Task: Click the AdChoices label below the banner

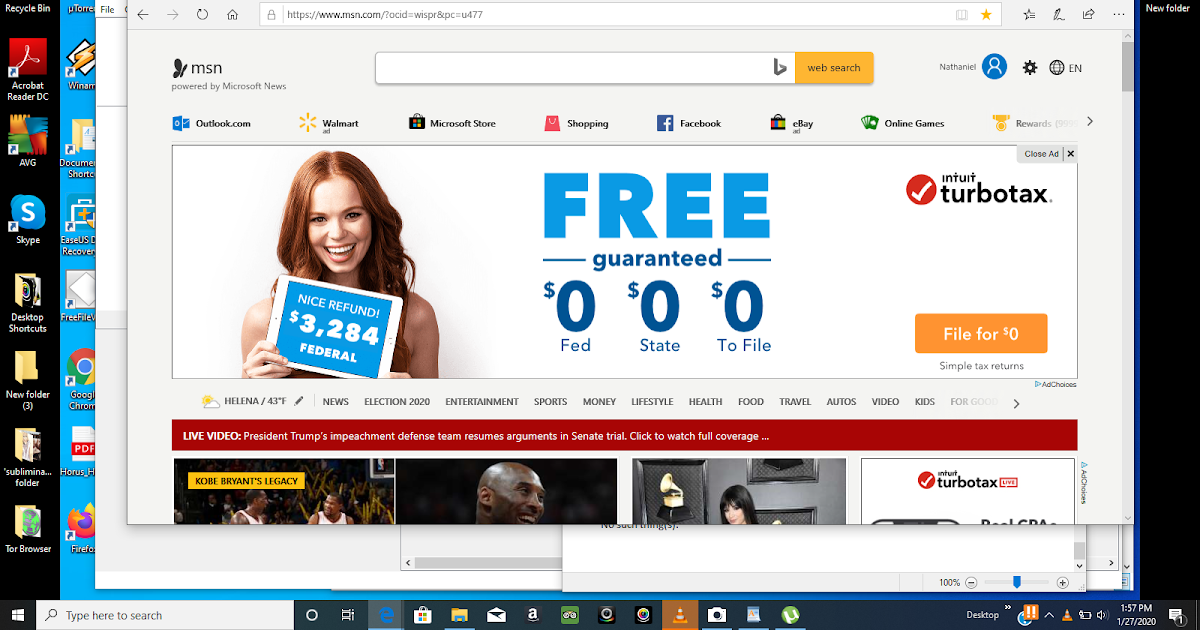Action: click(1056, 384)
